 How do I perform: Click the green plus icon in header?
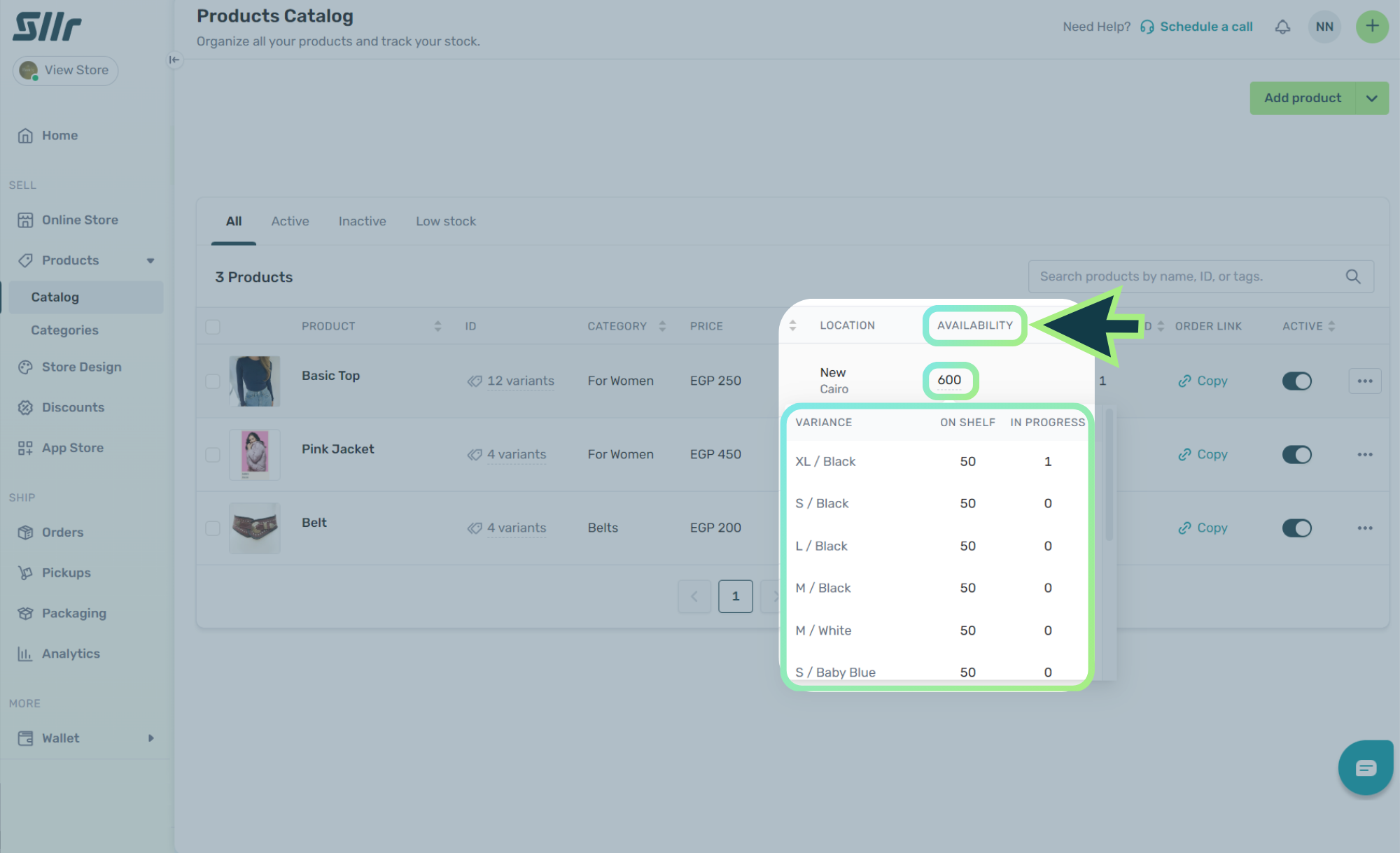[1372, 27]
